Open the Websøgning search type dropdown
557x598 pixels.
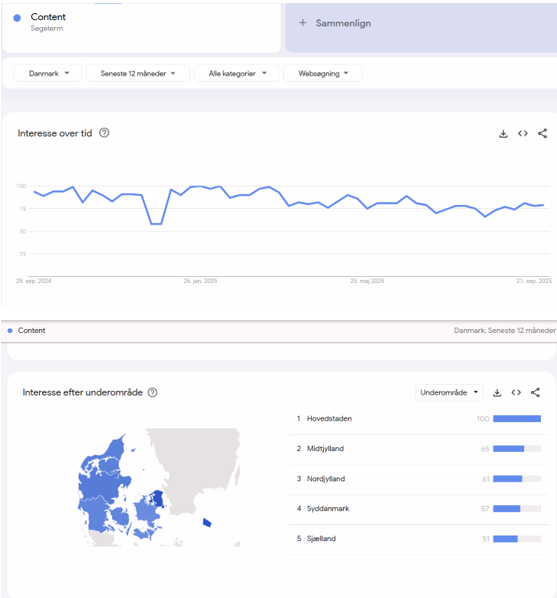(323, 73)
